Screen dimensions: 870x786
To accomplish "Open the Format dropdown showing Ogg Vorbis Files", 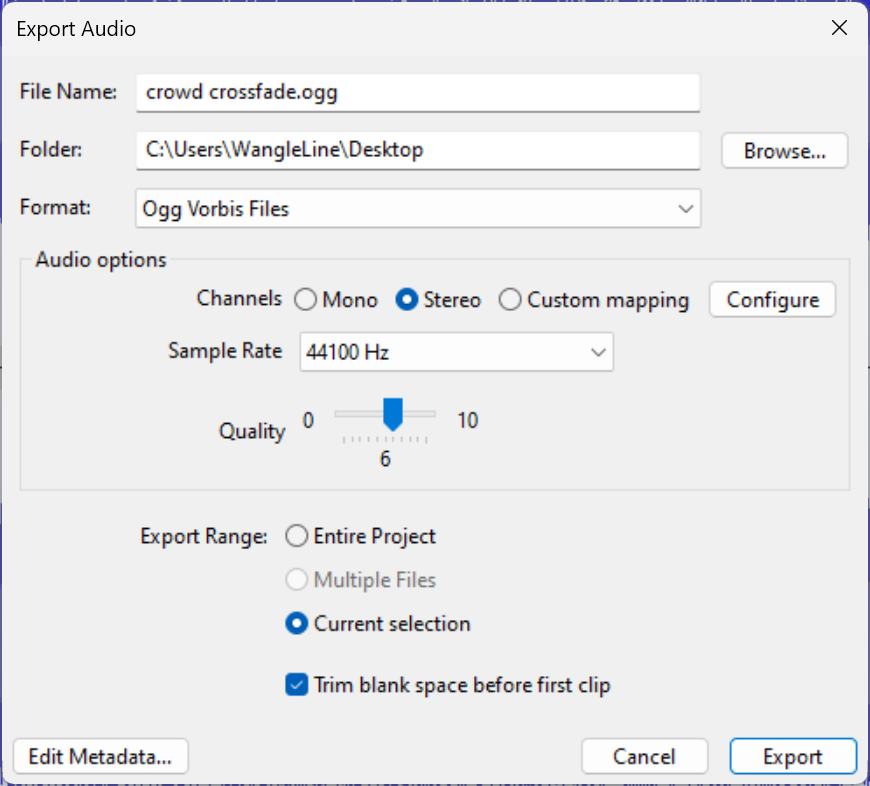I will tap(420, 208).
